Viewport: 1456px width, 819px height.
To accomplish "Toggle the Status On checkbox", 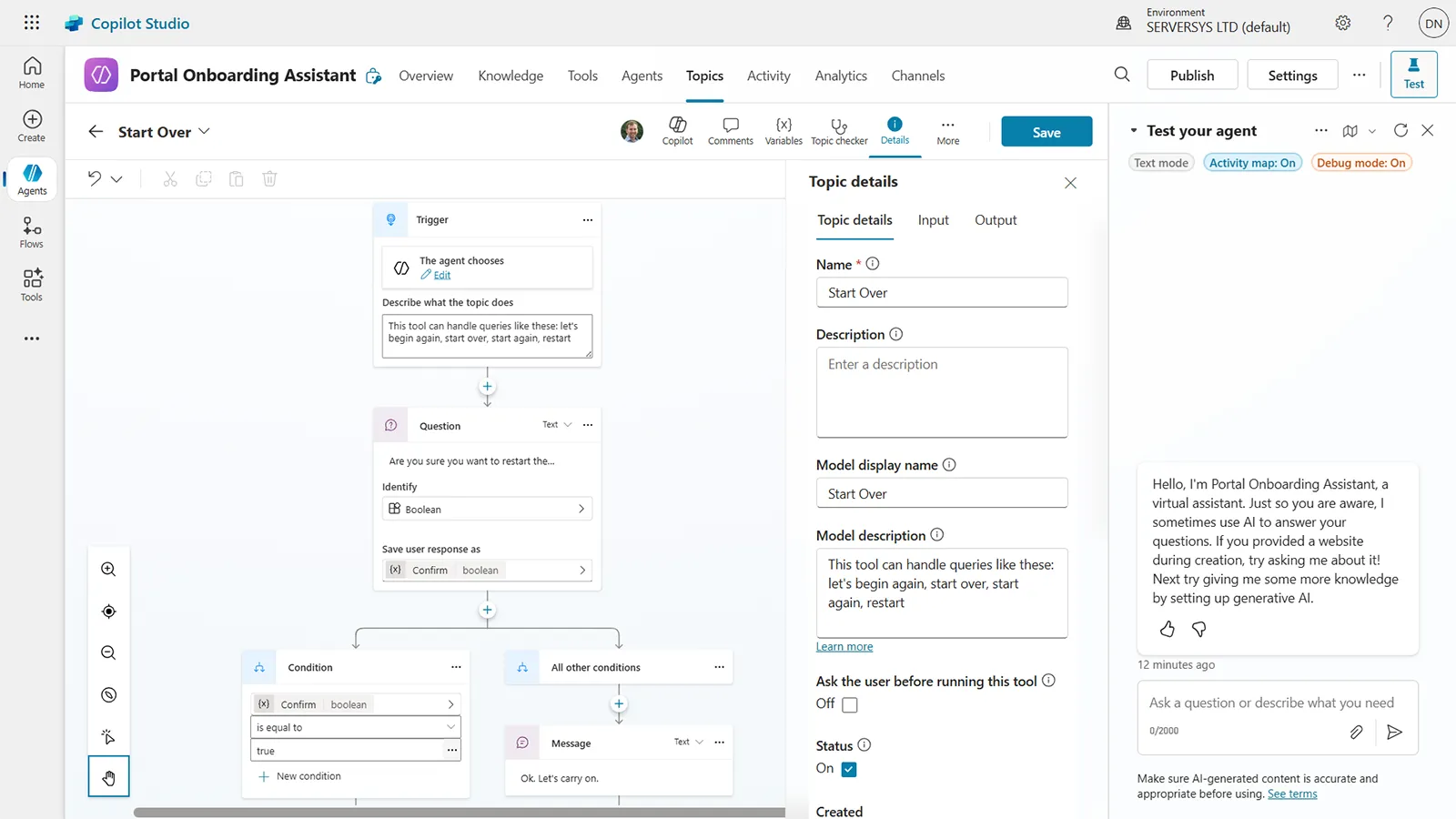I will [x=849, y=769].
